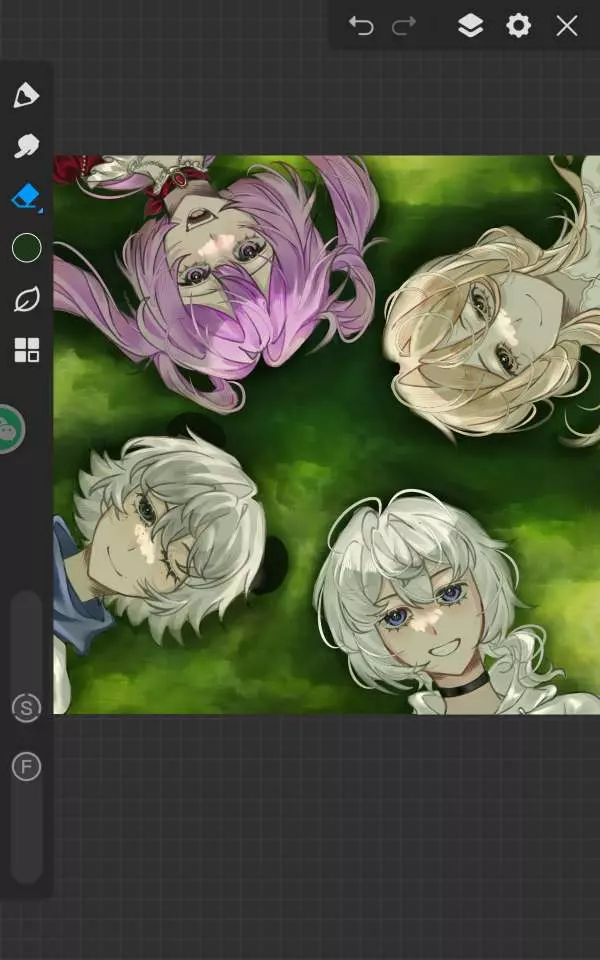Open the four-square tools grid
Image resolution: width=600 pixels, height=960 pixels.
(26, 350)
